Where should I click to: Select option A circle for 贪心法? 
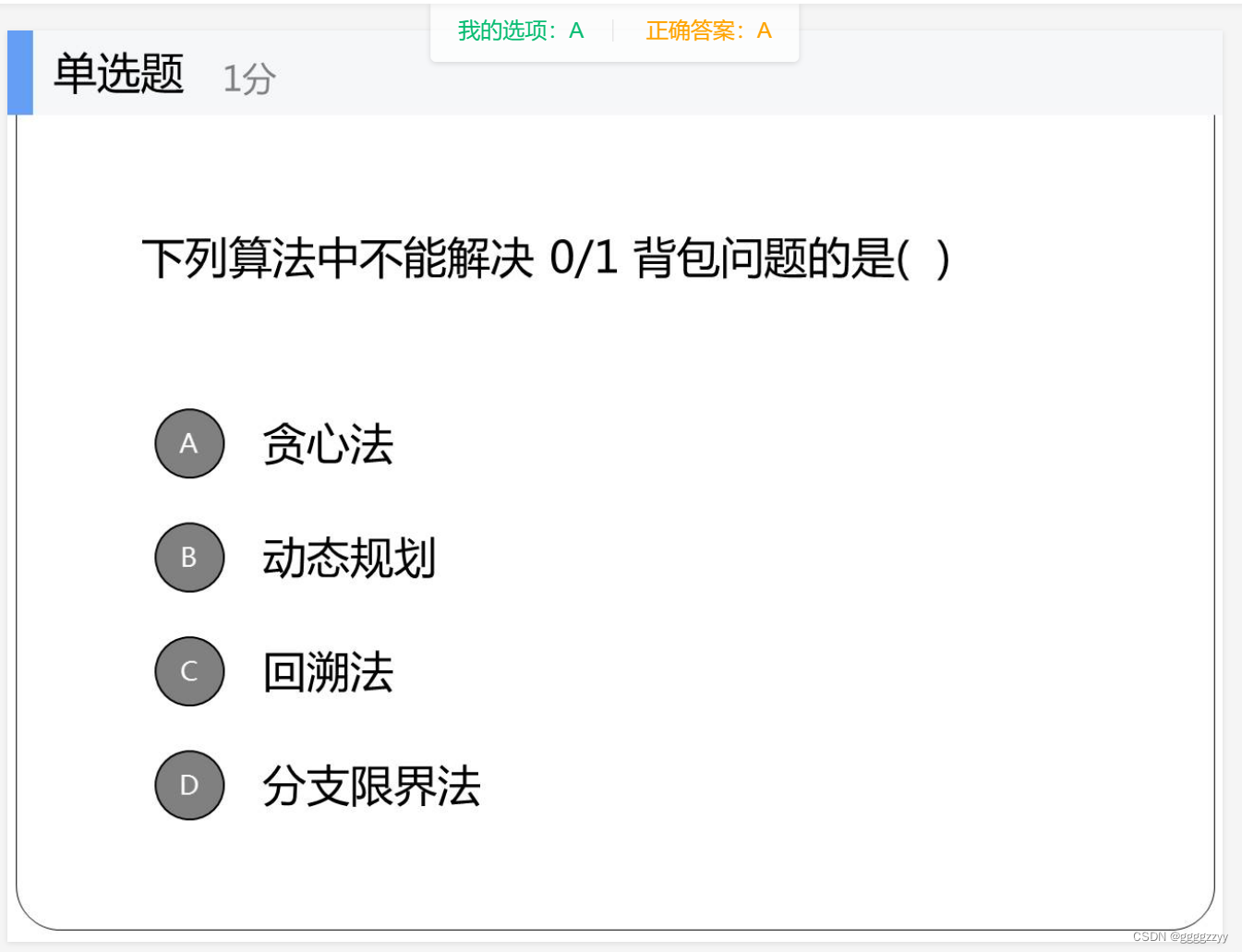click(x=189, y=443)
